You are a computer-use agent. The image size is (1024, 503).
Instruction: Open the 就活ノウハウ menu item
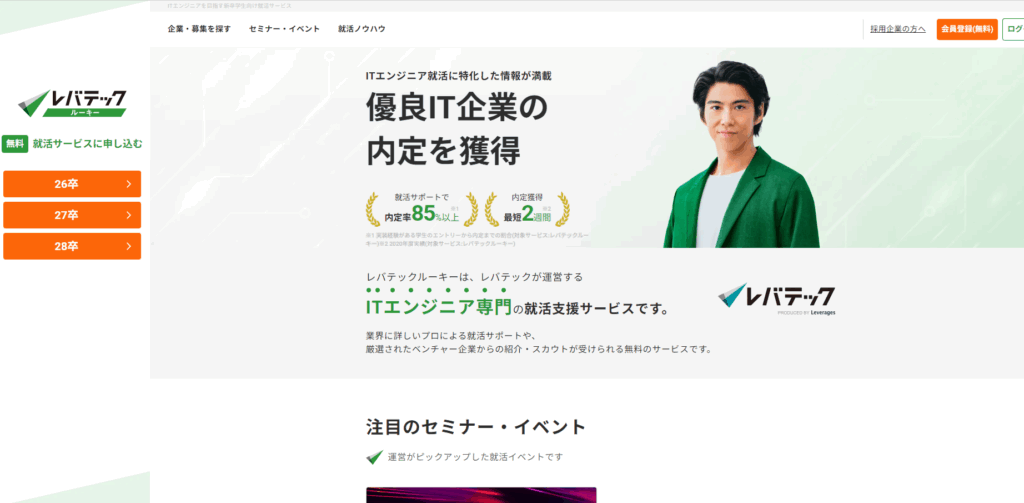pos(362,29)
